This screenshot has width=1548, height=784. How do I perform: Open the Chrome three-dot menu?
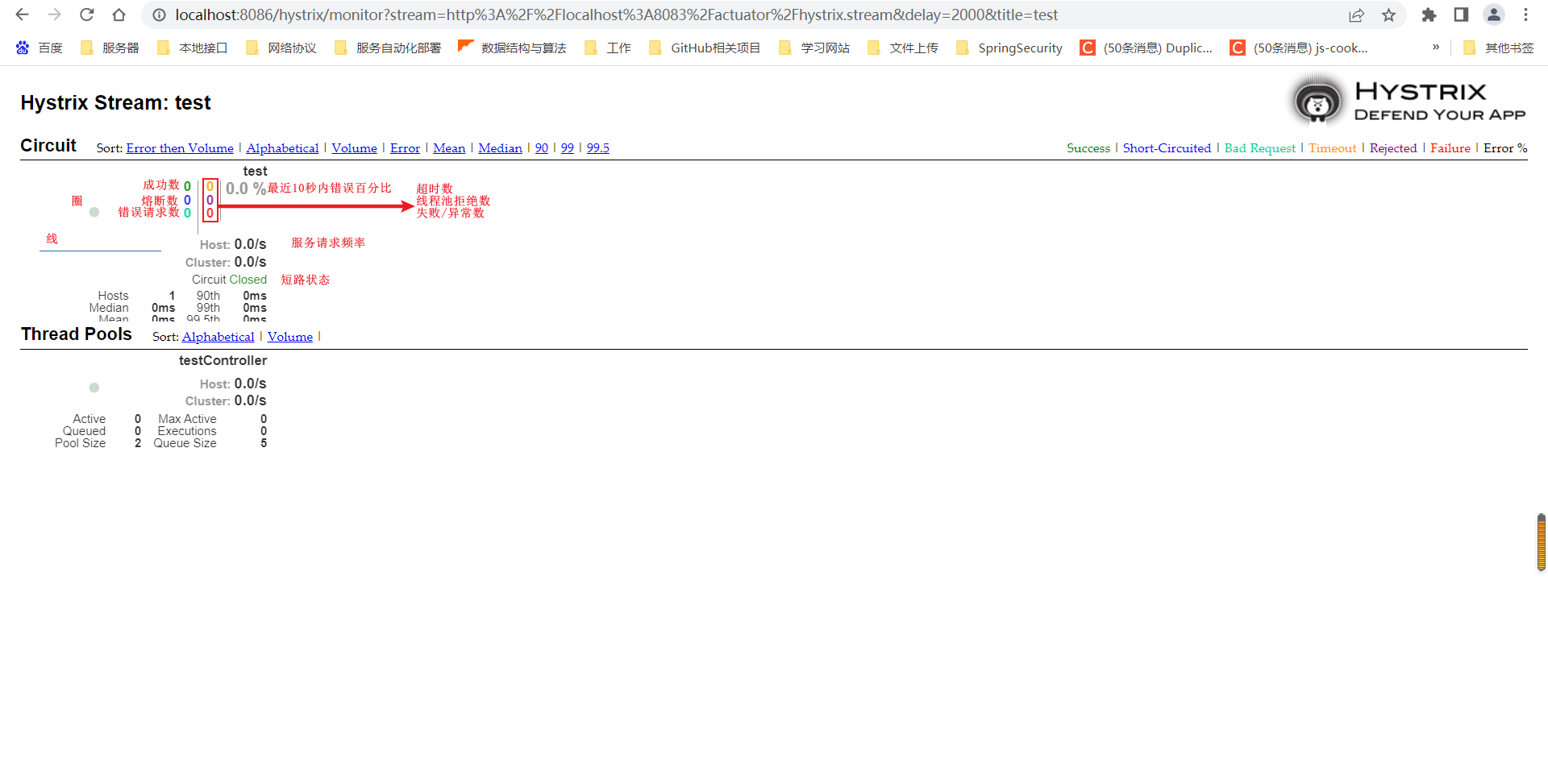[x=1525, y=15]
